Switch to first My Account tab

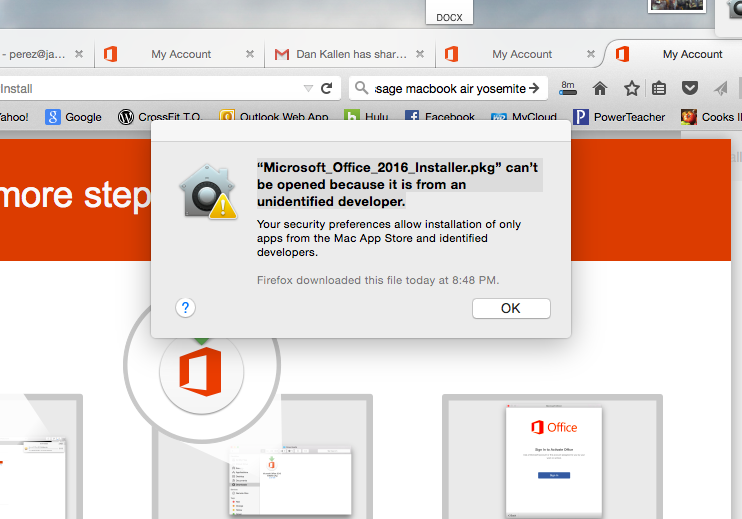[x=181, y=54]
